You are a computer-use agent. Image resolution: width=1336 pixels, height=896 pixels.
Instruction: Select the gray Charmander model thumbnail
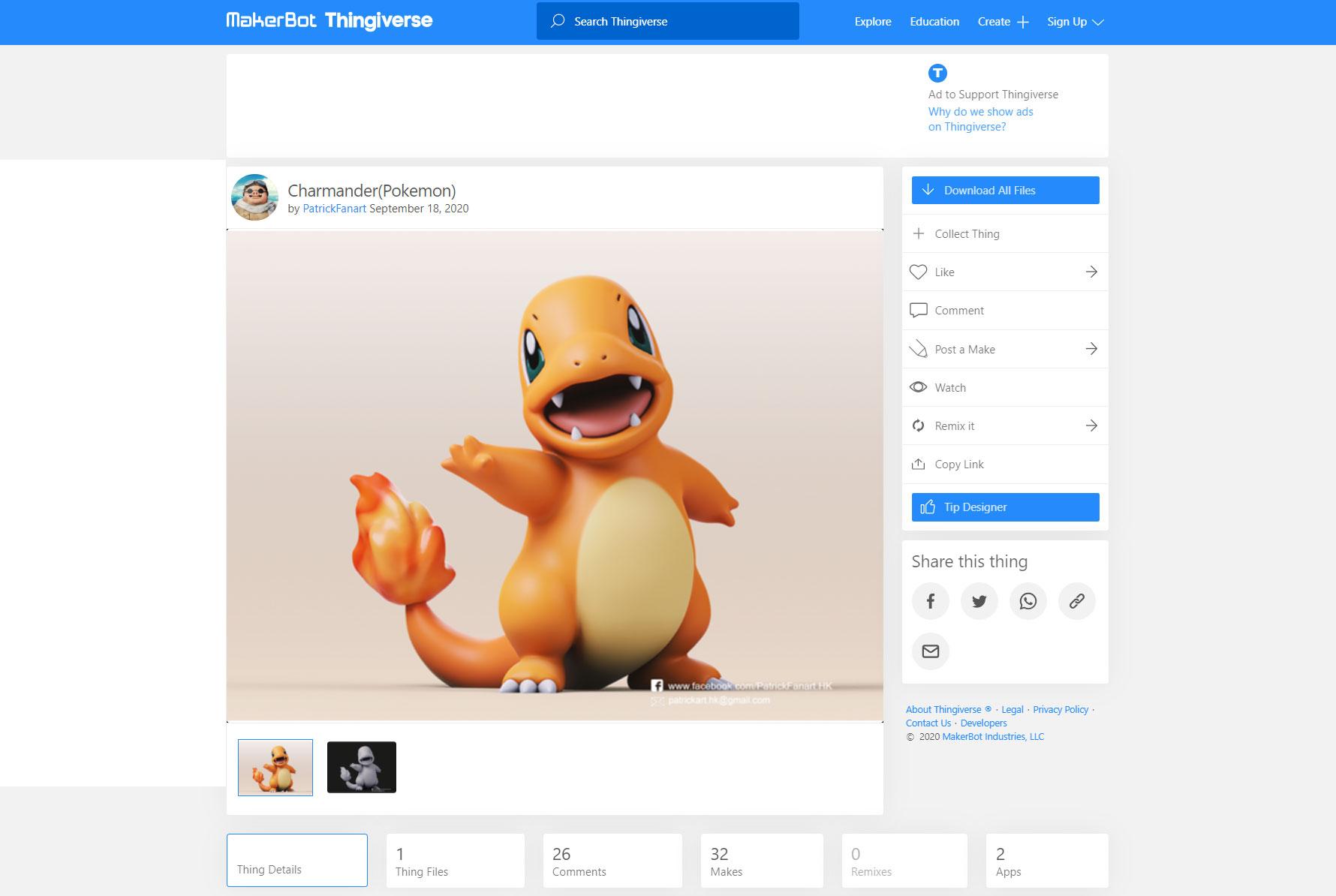click(x=362, y=767)
